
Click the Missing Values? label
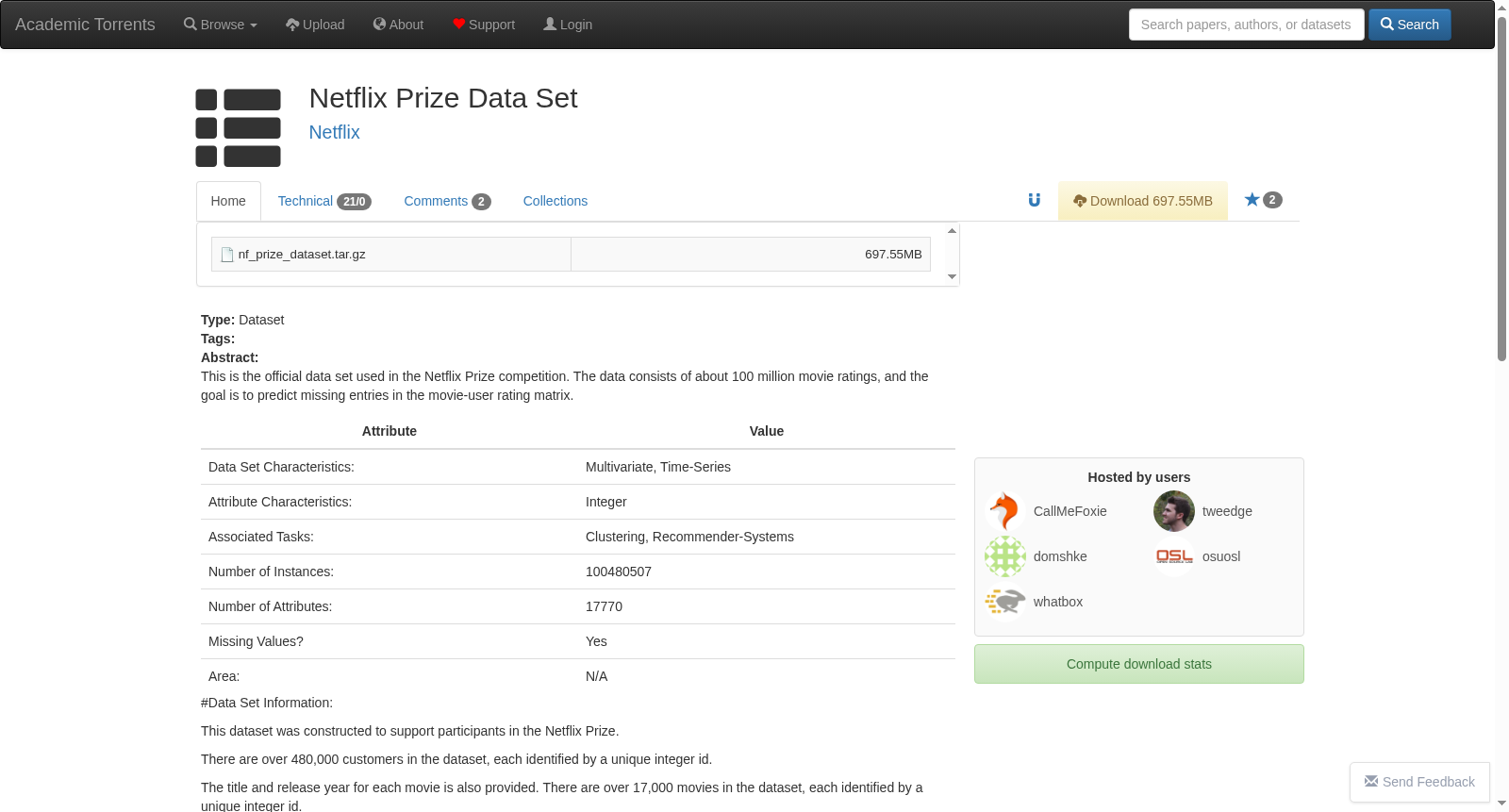click(x=256, y=641)
